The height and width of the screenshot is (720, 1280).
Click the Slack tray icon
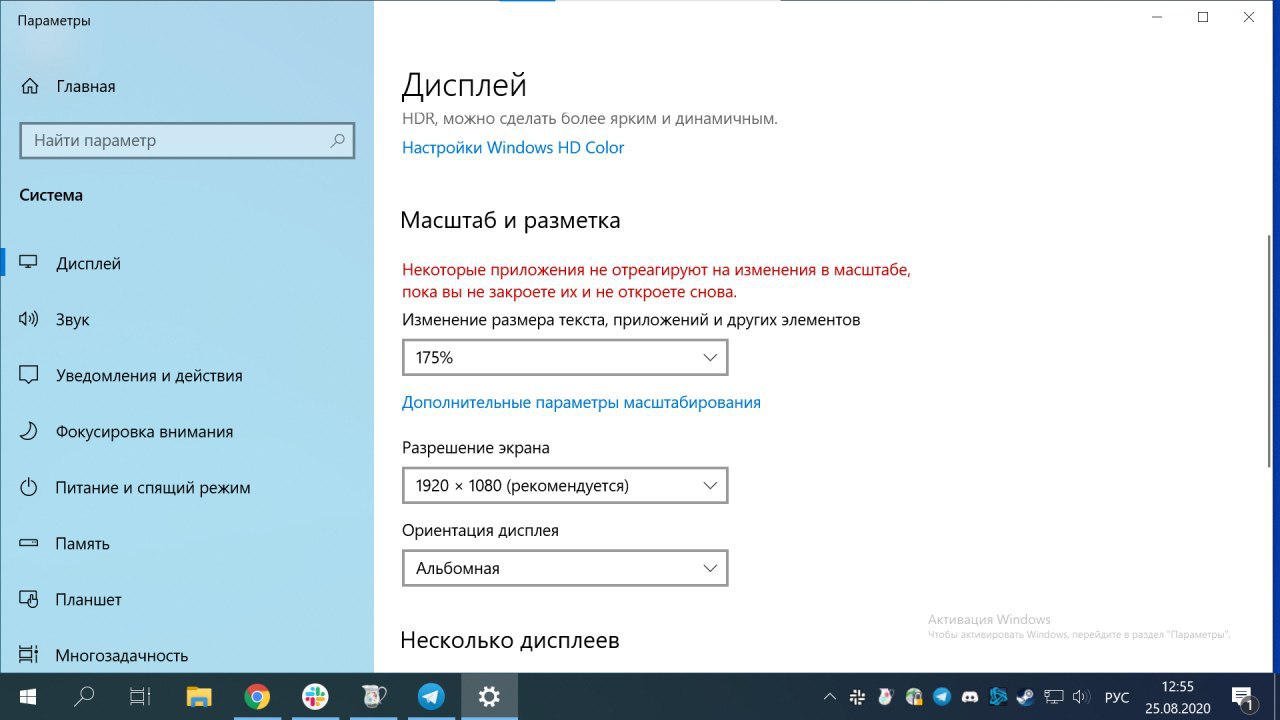[x=857, y=697]
